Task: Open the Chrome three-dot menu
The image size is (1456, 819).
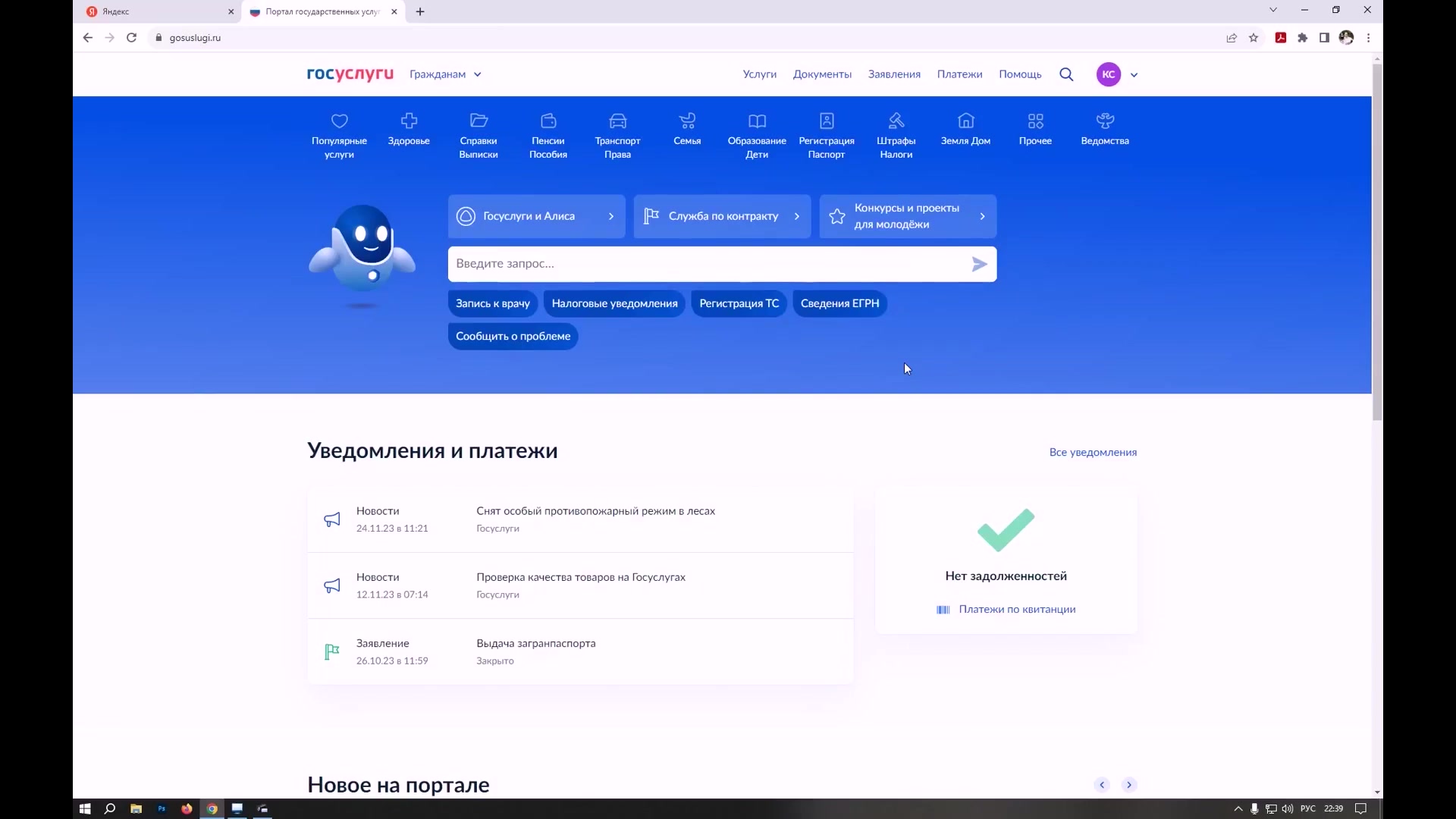Action: point(1369,38)
